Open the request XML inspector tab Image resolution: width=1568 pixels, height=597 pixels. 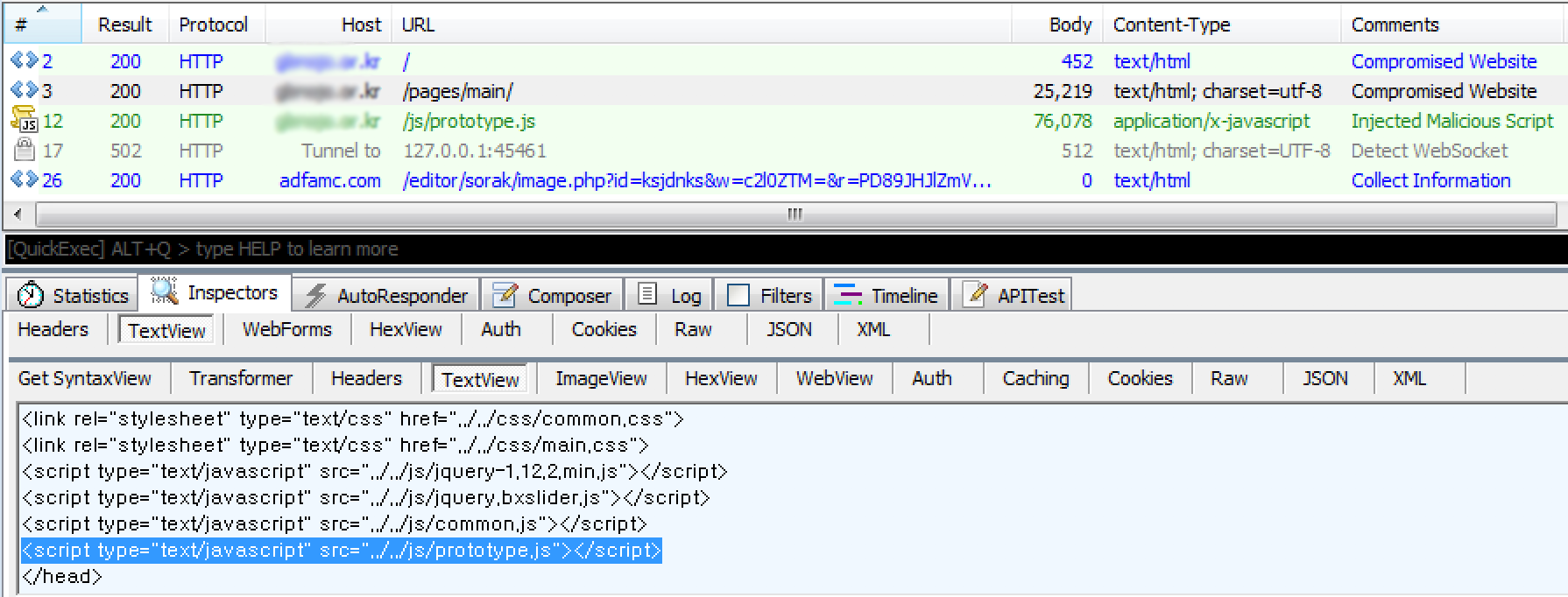point(873,329)
